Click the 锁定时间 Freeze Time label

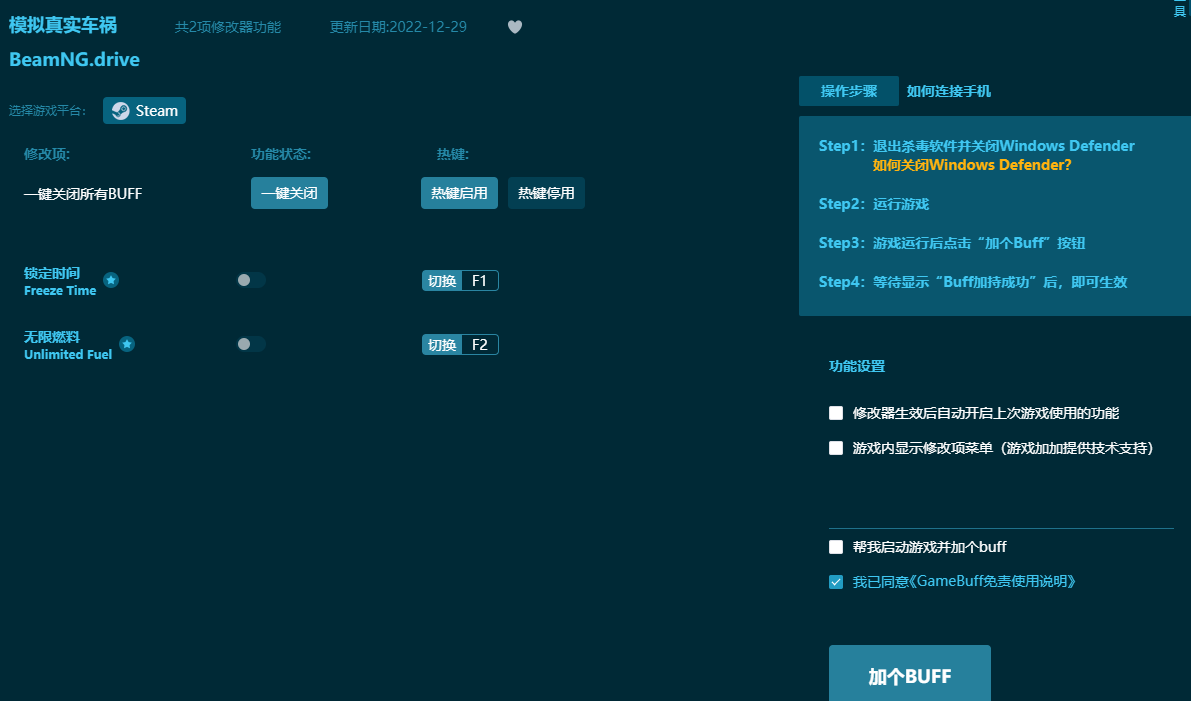pos(60,281)
